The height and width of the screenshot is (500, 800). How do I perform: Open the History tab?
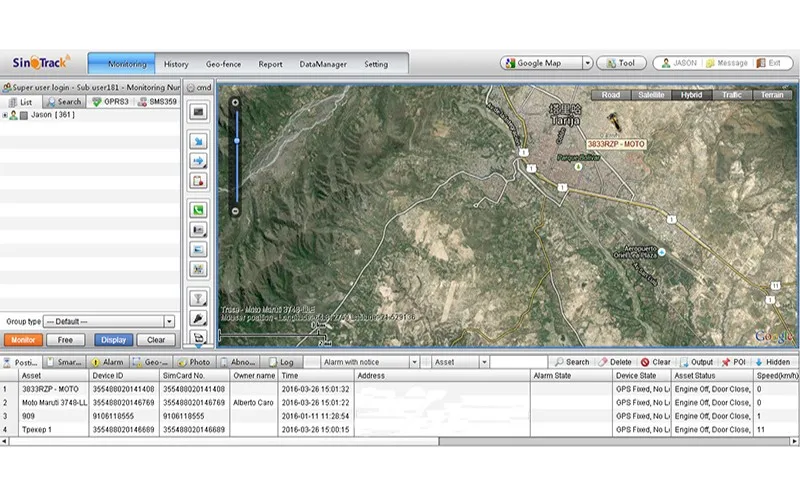(176, 64)
